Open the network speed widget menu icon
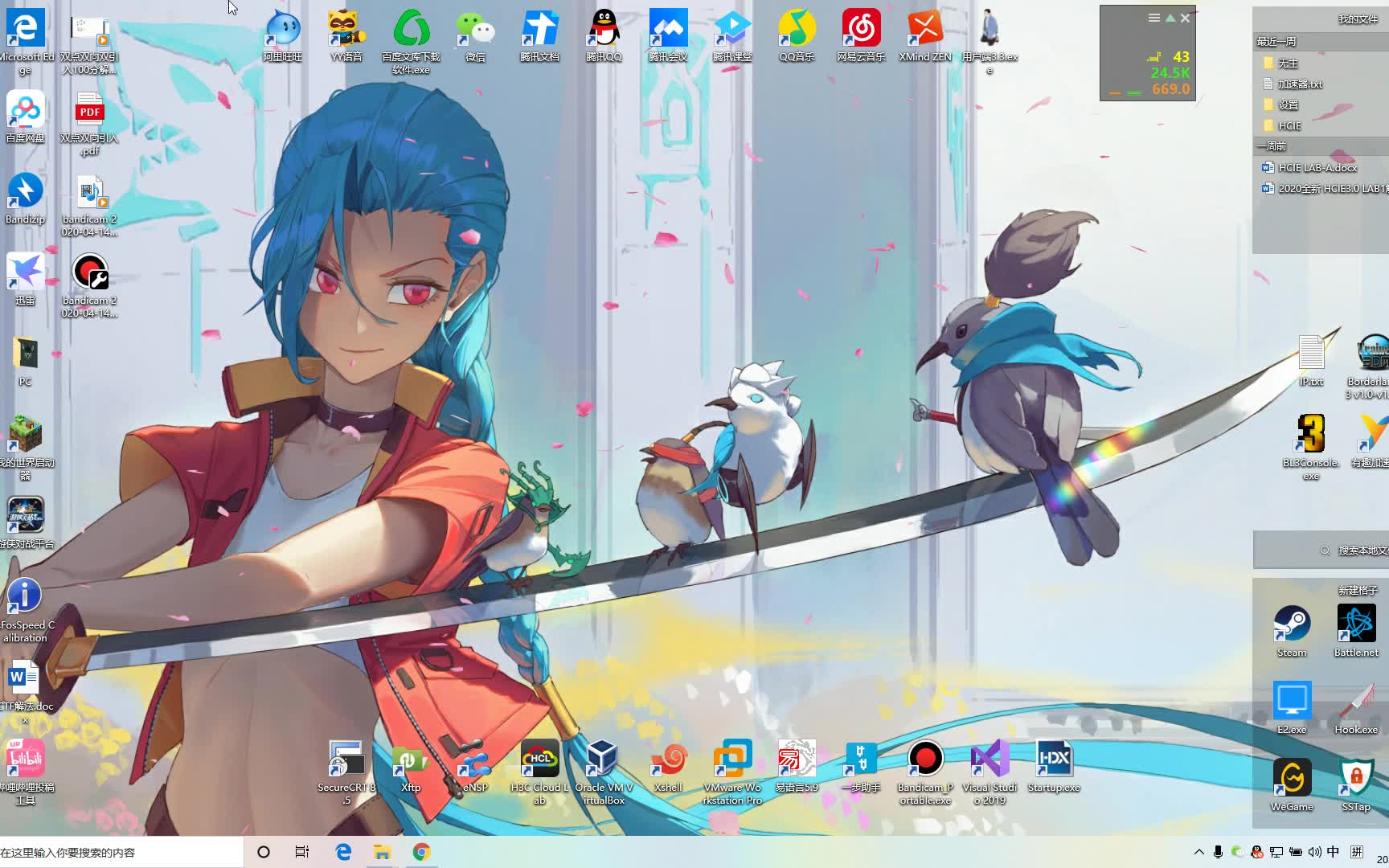The width and height of the screenshot is (1389, 868). [x=1154, y=18]
